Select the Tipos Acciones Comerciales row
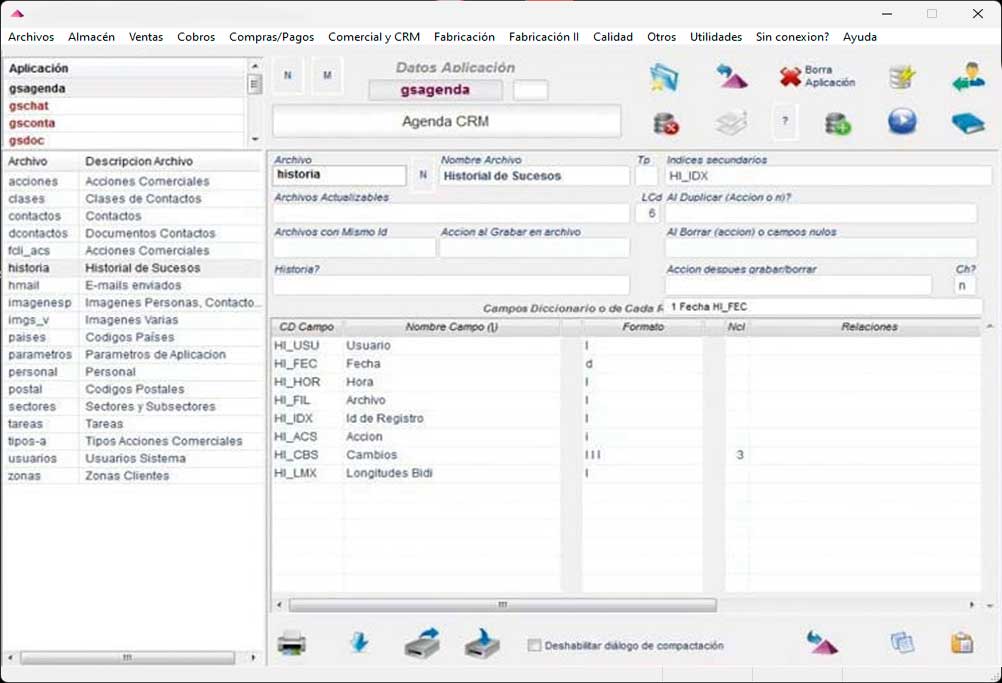Viewport: 1002px width, 683px height. pos(132,441)
